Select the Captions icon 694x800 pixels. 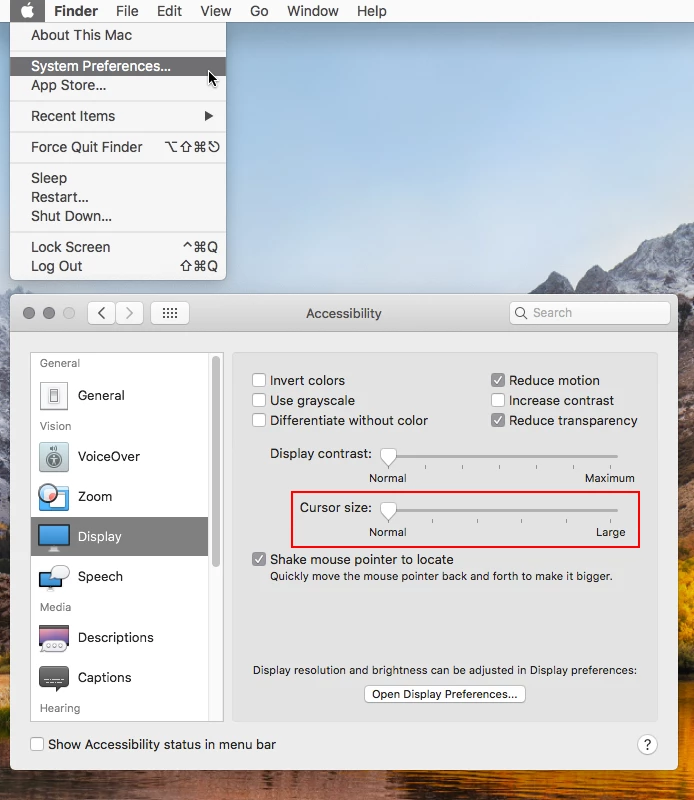(54, 678)
